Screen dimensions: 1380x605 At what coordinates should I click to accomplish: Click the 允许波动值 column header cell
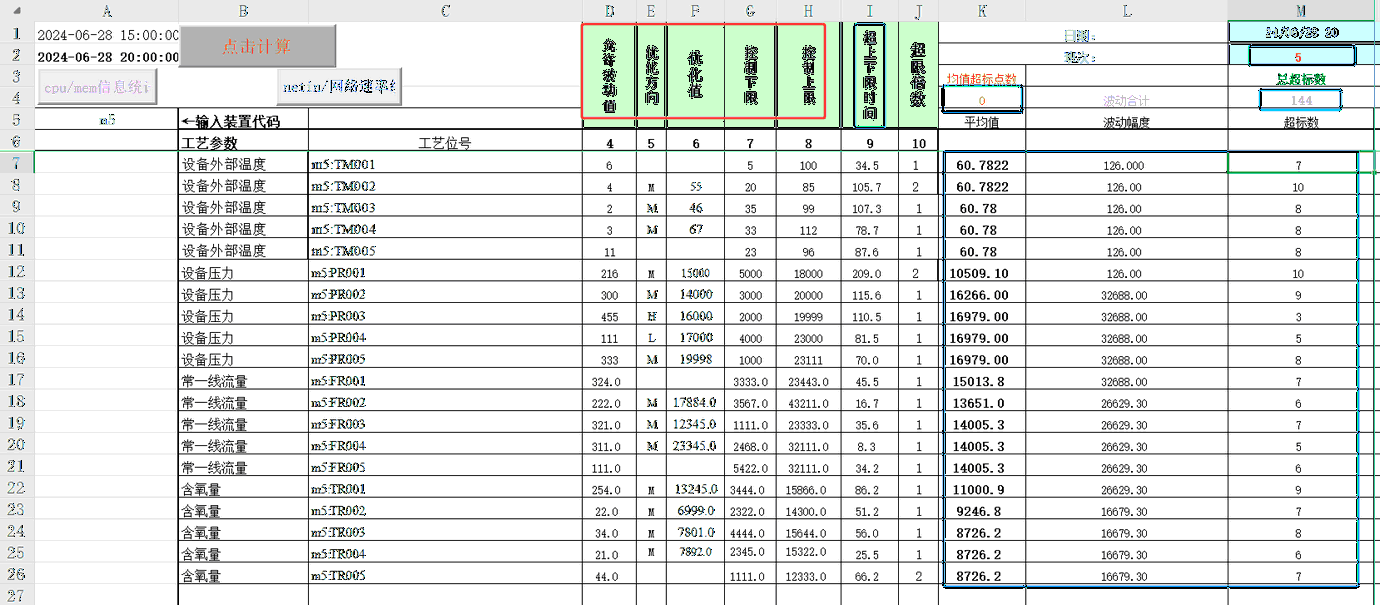click(x=609, y=76)
